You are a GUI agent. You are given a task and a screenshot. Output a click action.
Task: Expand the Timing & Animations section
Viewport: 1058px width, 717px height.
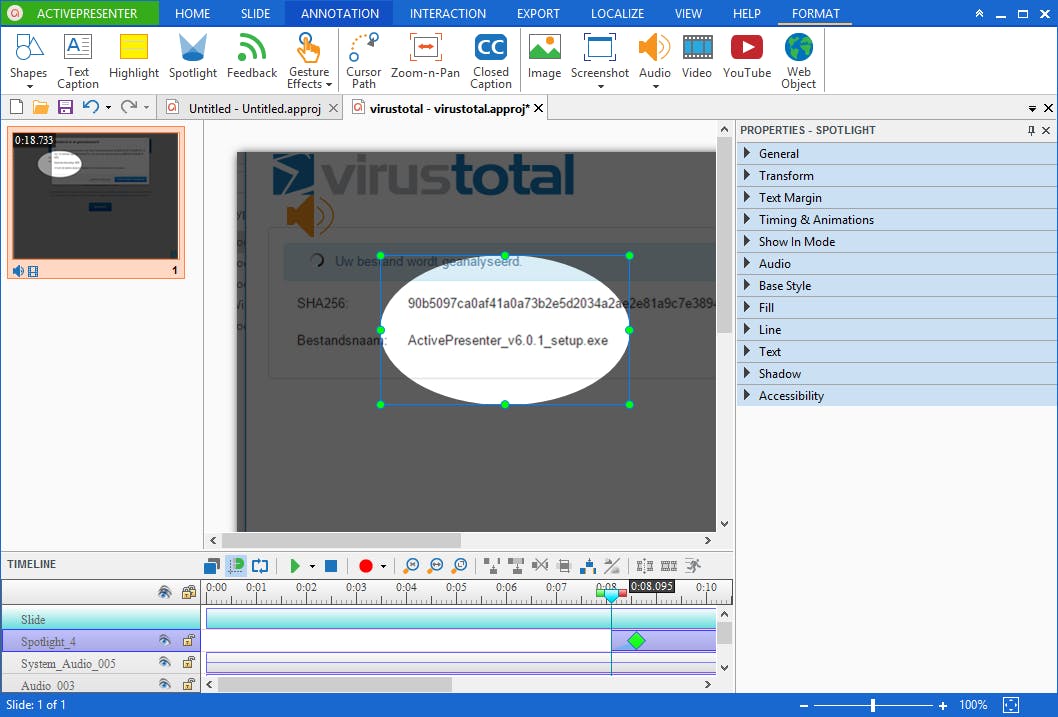click(x=816, y=220)
